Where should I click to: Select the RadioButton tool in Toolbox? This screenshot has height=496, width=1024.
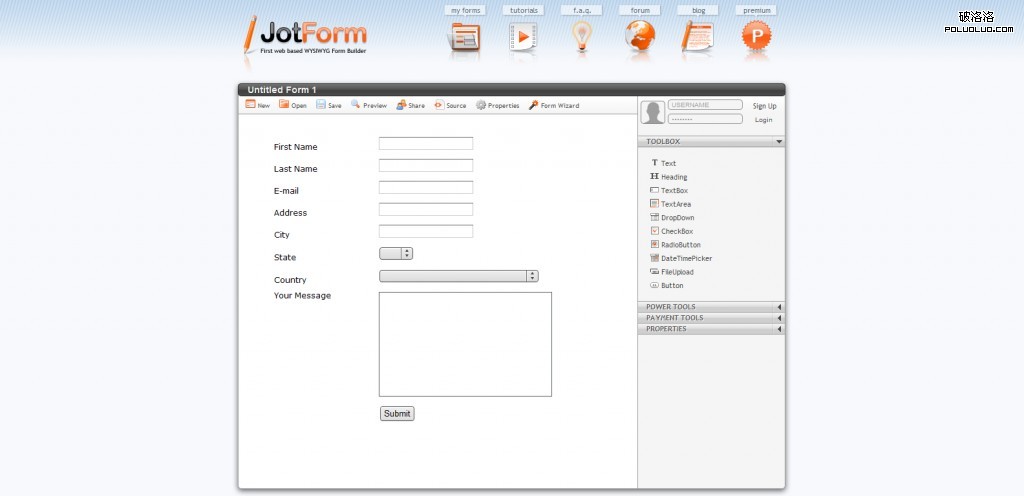click(680, 245)
